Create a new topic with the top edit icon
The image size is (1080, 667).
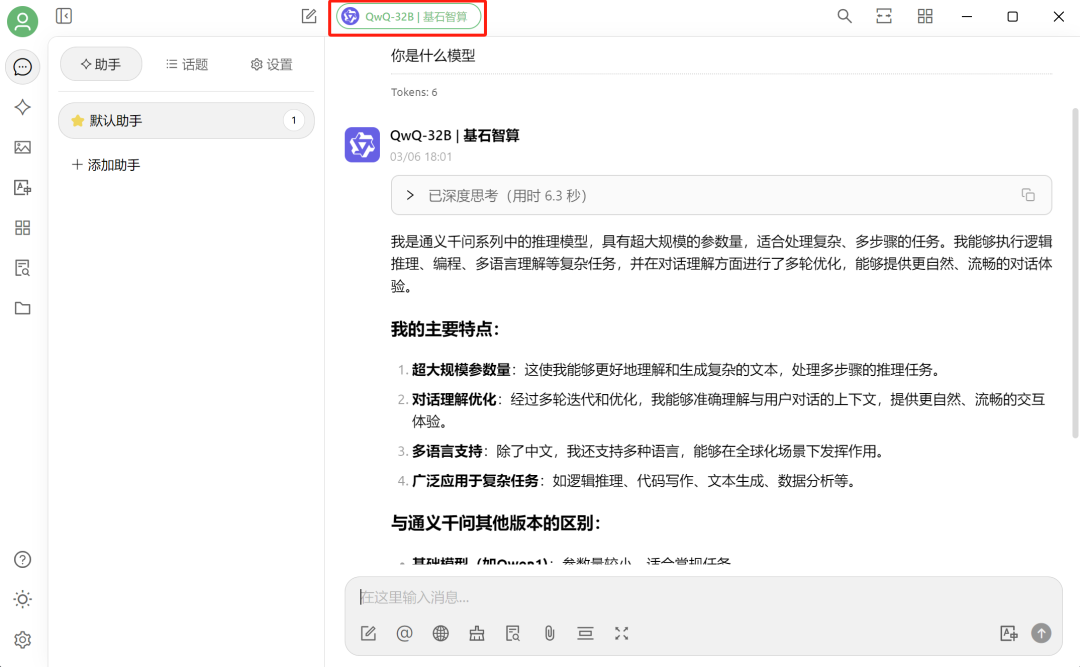pyautogui.click(x=309, y=16)
